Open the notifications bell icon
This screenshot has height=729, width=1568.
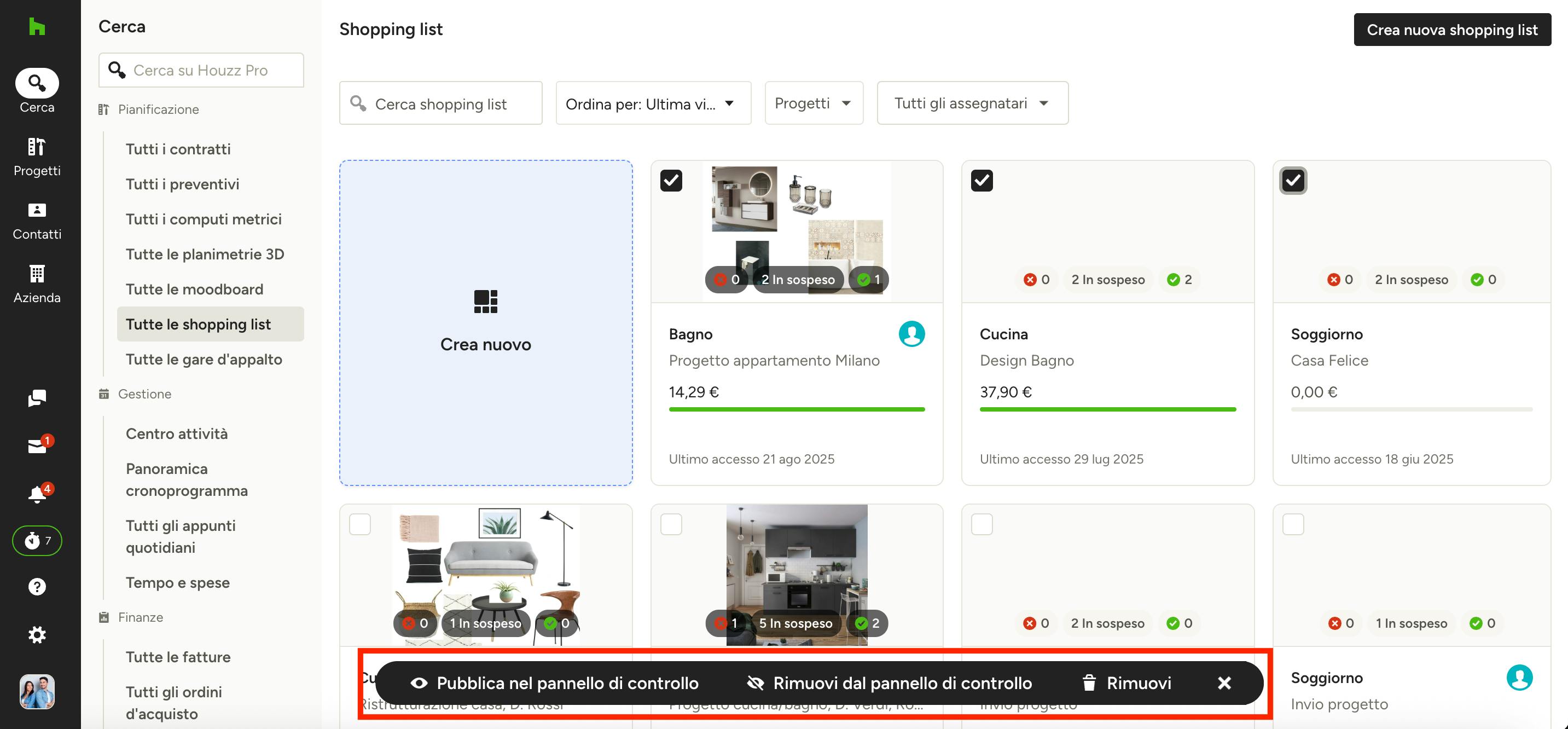[x=37, y=494]
